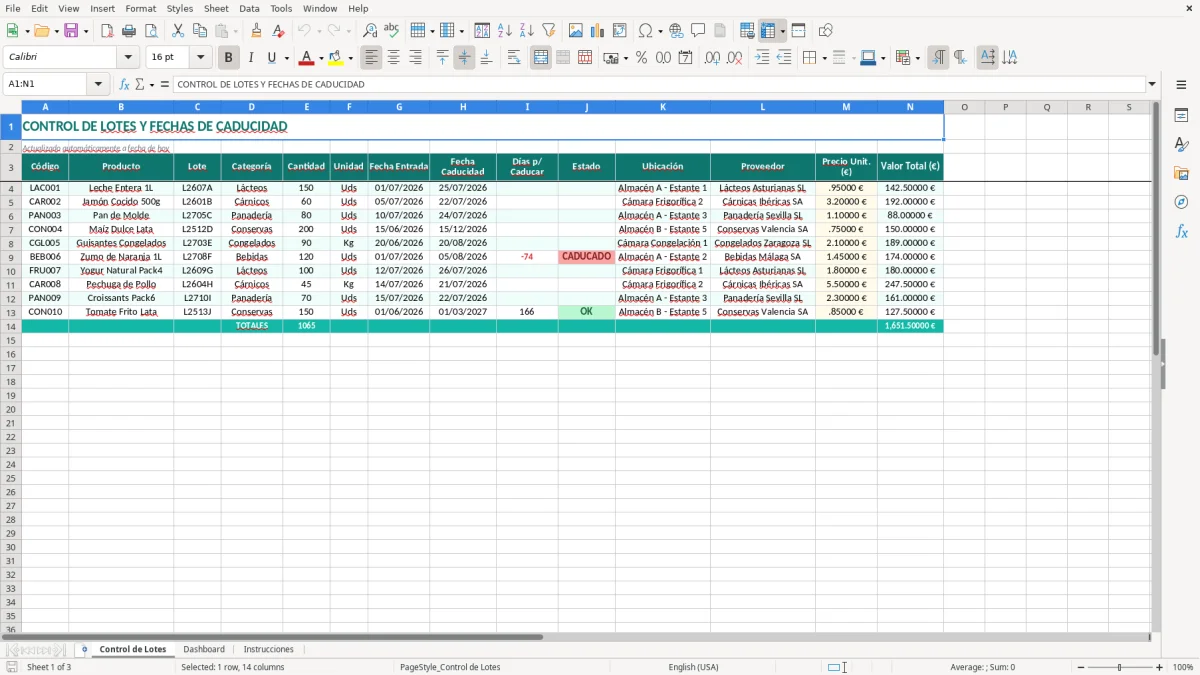Toggle Wrap Text
This screenshot has height=675, width=1200.
pos(514,58)
